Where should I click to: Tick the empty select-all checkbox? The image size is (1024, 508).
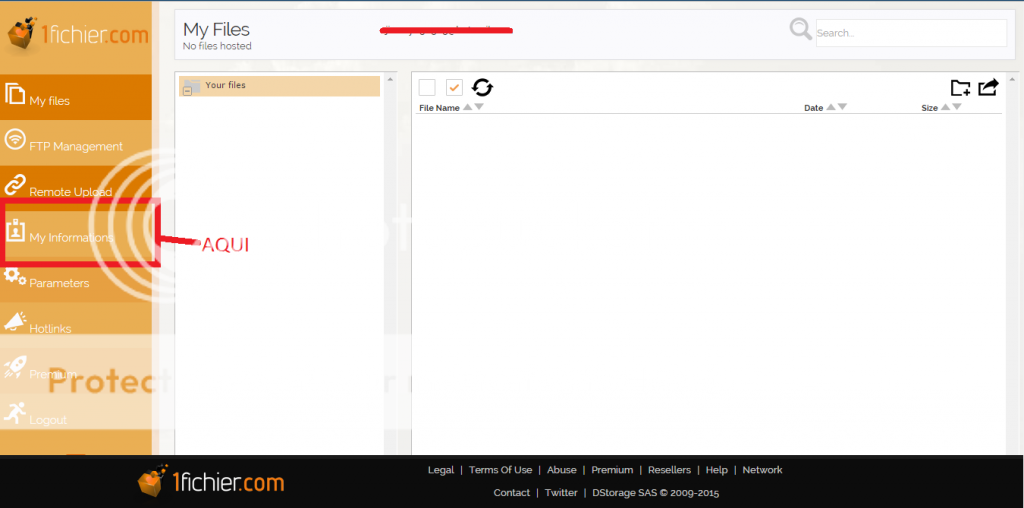click(x=427, y=88)
